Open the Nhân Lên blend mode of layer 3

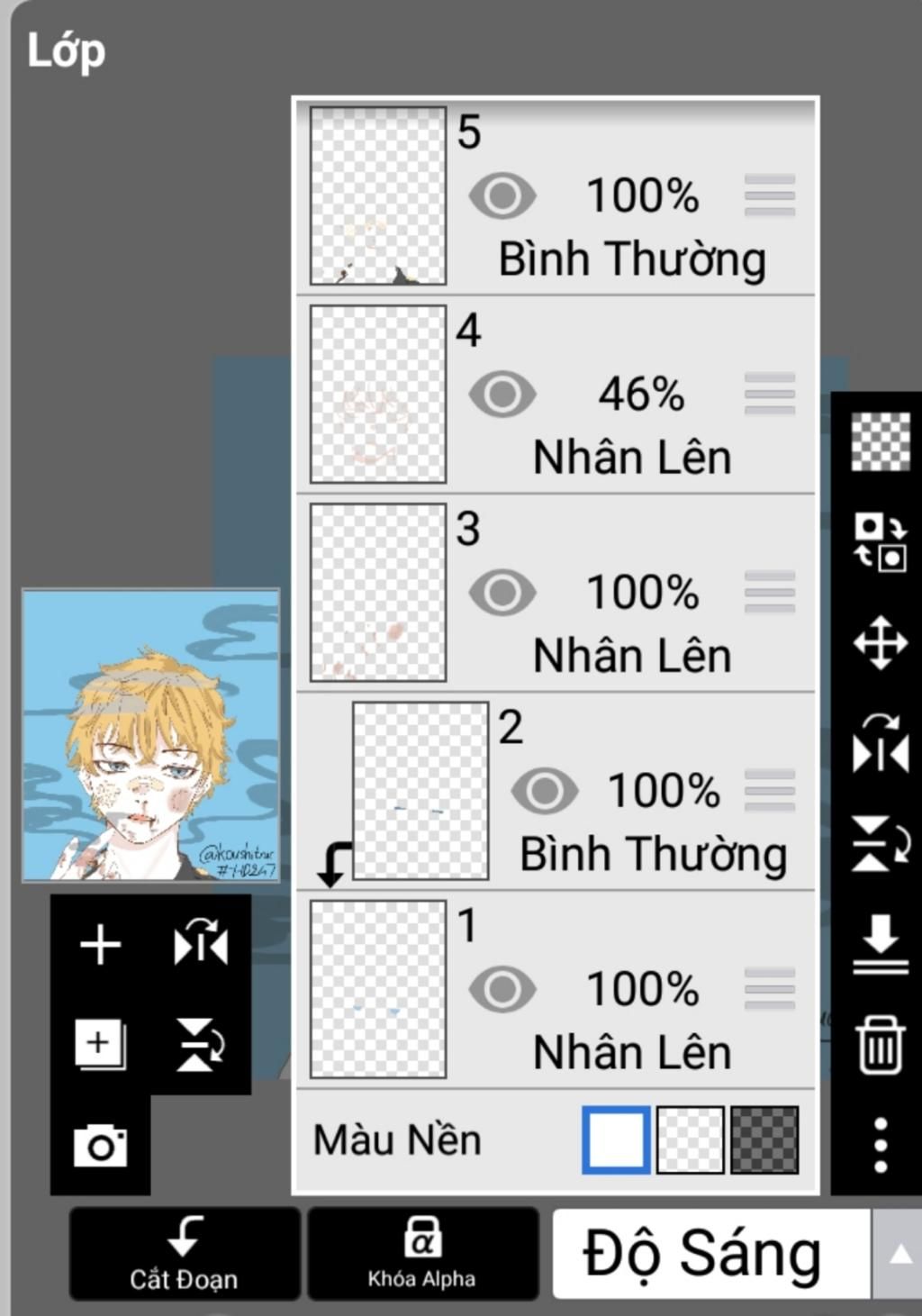point(632,656)
